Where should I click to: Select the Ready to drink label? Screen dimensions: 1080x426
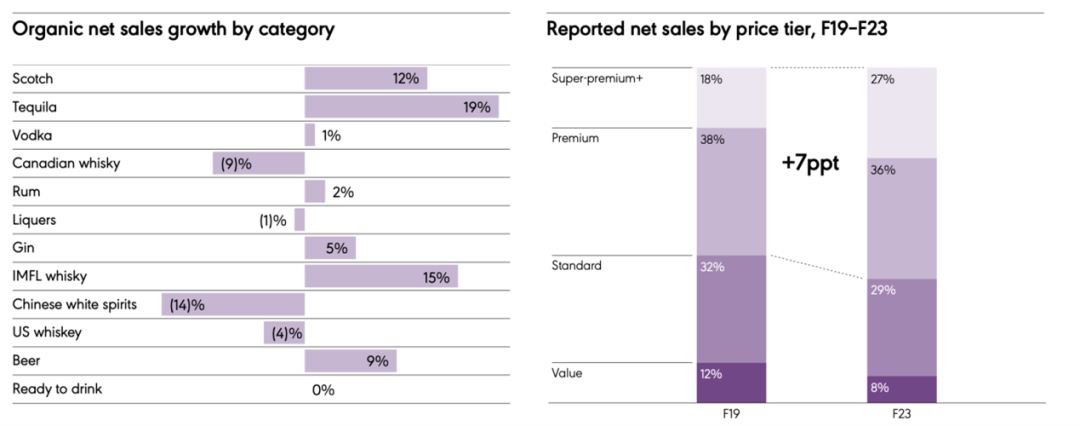click(57, 389)
